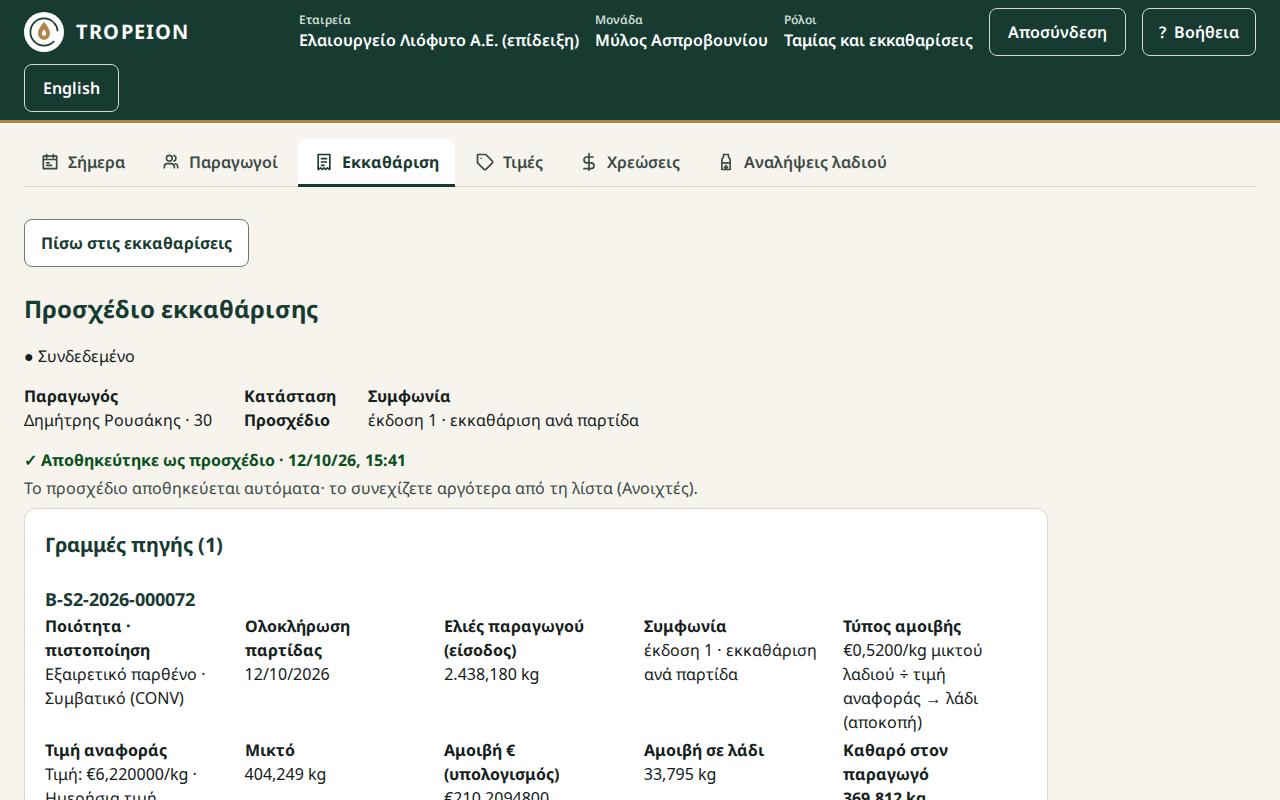Go to the Χρεώσεις tab
Screen dimensions: 1280x800
[x=631, y=162]
